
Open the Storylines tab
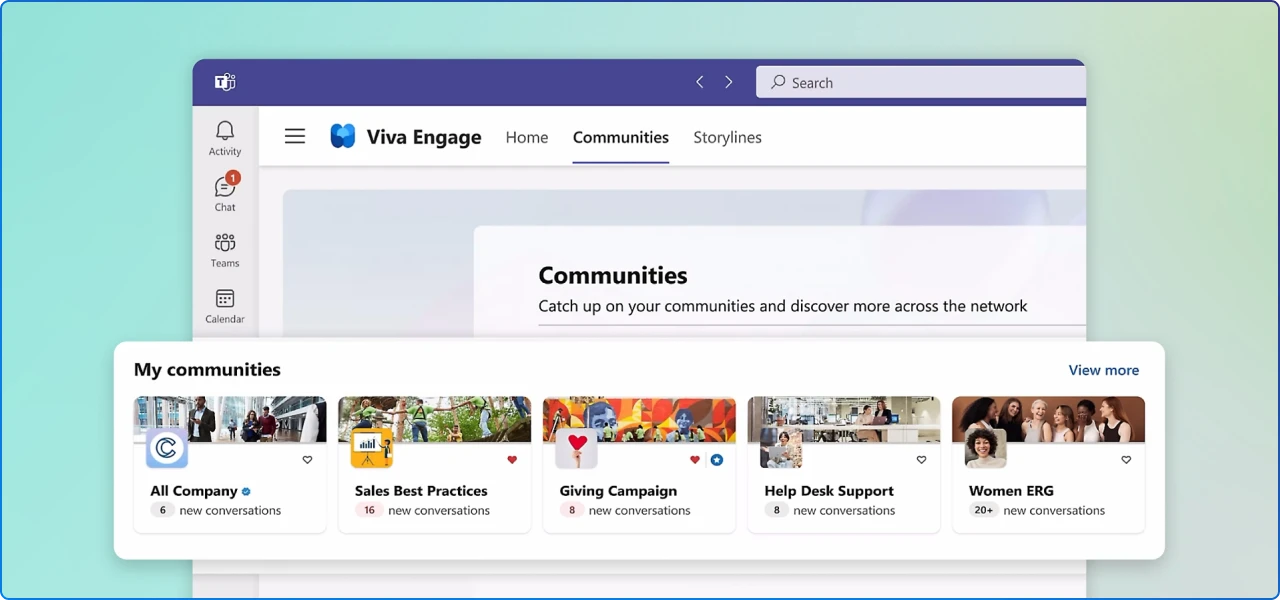(x=727, y=137)
